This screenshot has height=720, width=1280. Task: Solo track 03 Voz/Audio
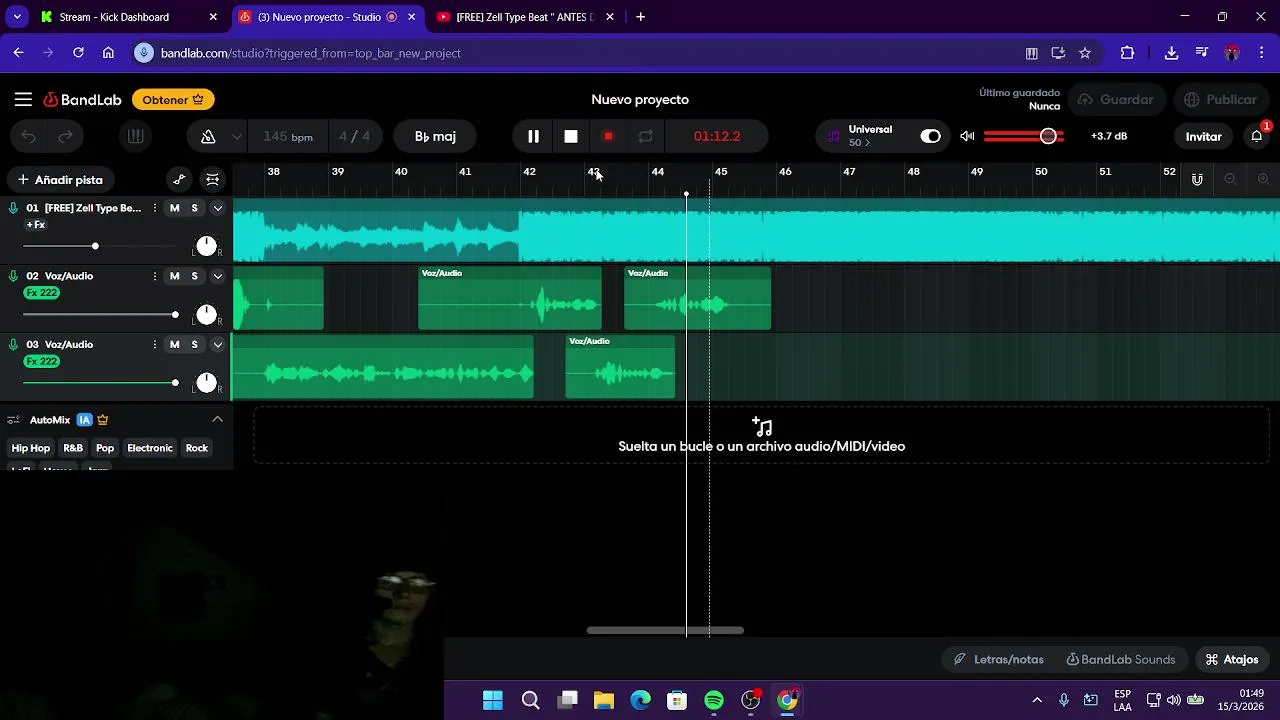click(195, 344)
